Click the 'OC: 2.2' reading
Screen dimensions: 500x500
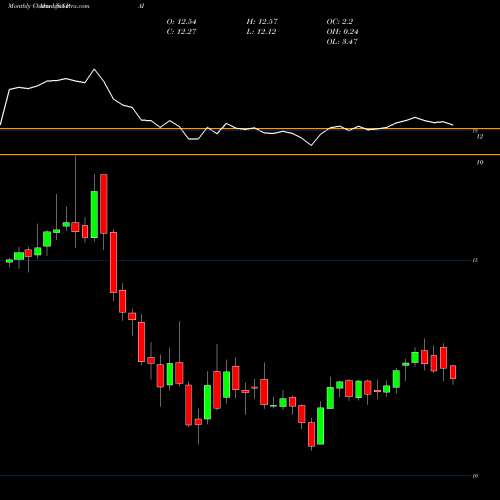[x=340, y=22]
